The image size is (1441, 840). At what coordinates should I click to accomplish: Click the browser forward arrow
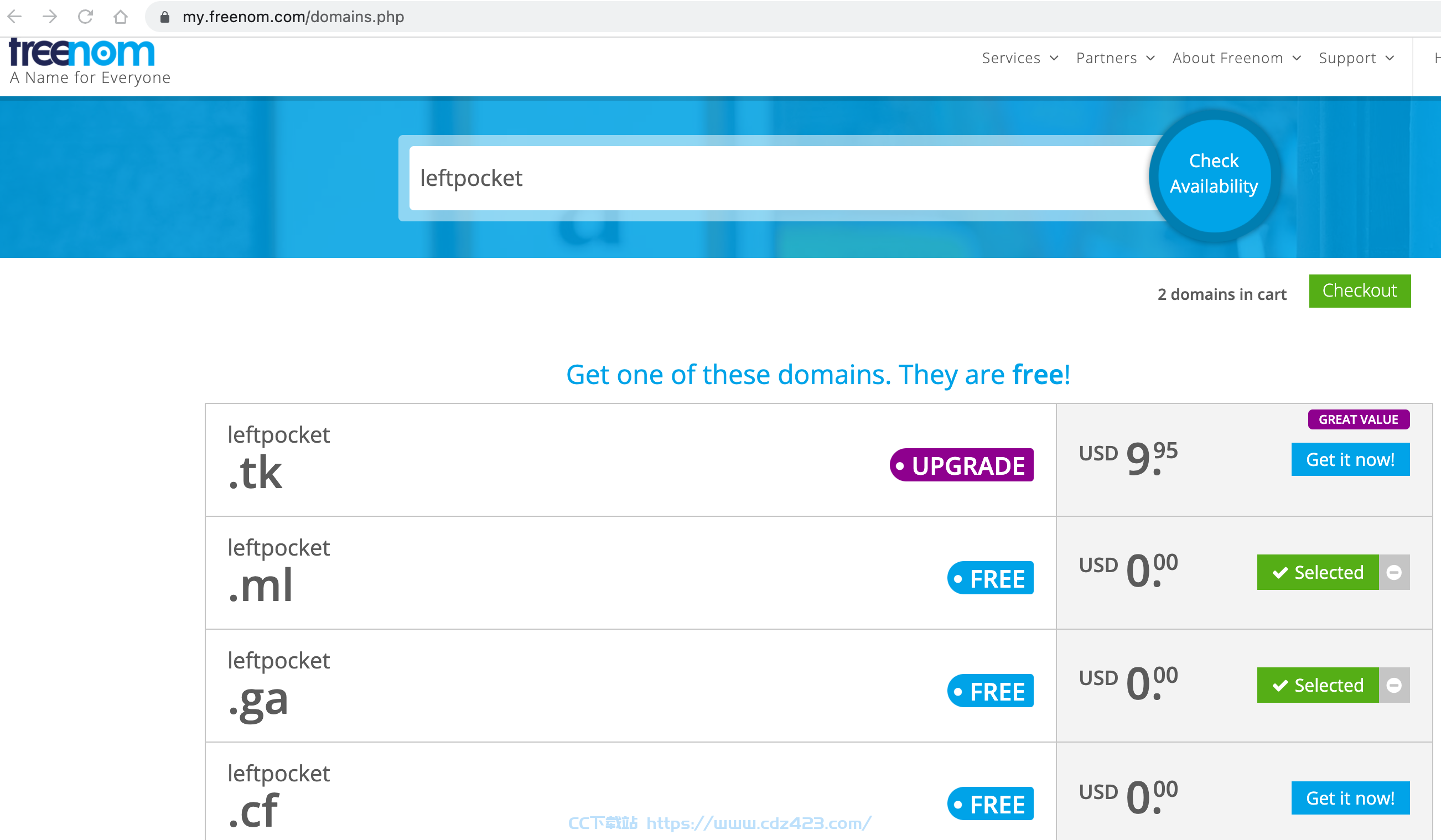click(50, 17)
